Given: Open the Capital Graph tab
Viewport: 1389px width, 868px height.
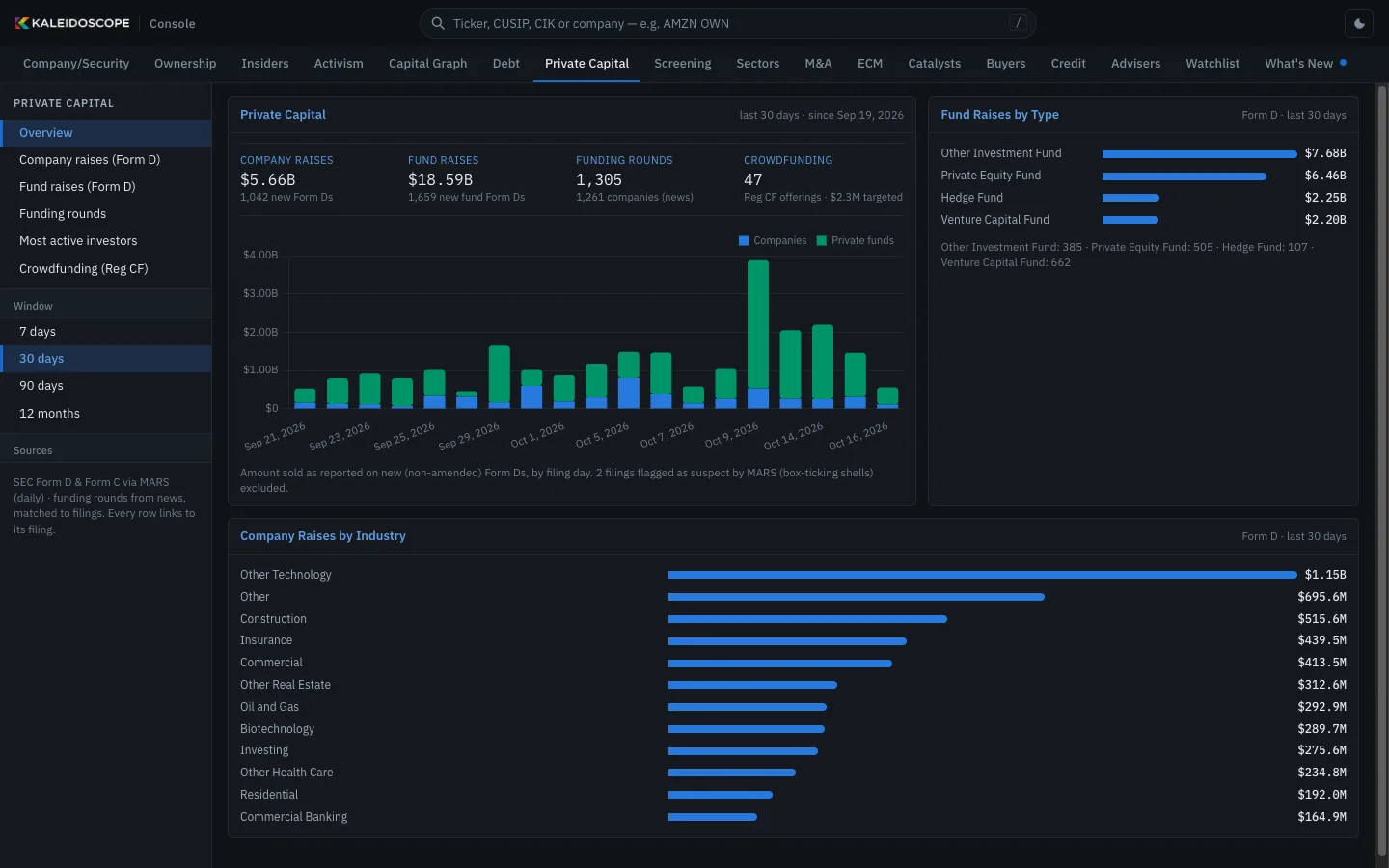Looking at the screenshot, I should point(428,64).
